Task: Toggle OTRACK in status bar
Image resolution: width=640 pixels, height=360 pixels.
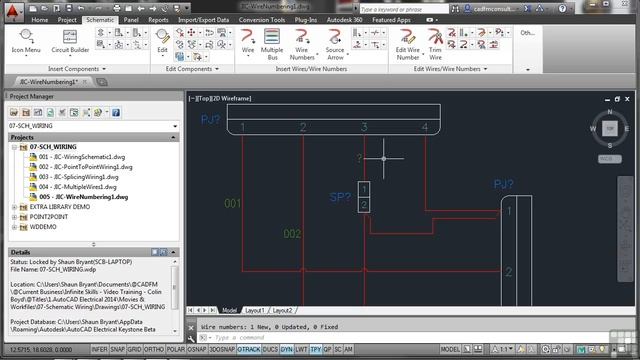Action: 249,349
